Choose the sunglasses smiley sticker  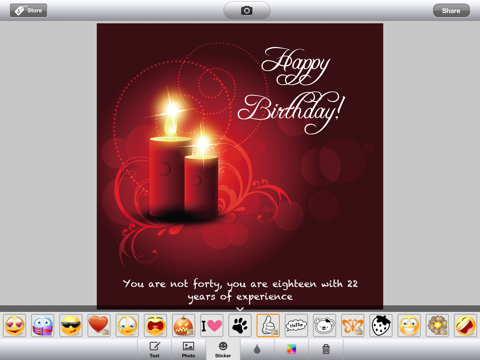(x=71, y=325)
